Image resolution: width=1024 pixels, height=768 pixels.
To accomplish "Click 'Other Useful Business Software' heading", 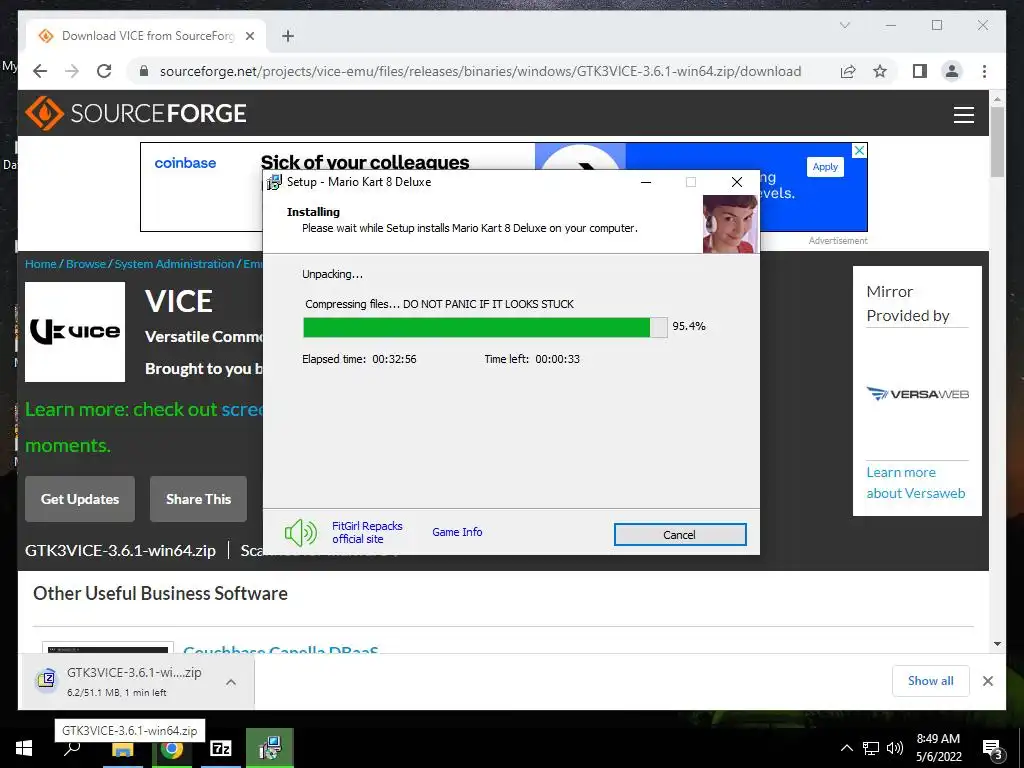I will [161, 593].
